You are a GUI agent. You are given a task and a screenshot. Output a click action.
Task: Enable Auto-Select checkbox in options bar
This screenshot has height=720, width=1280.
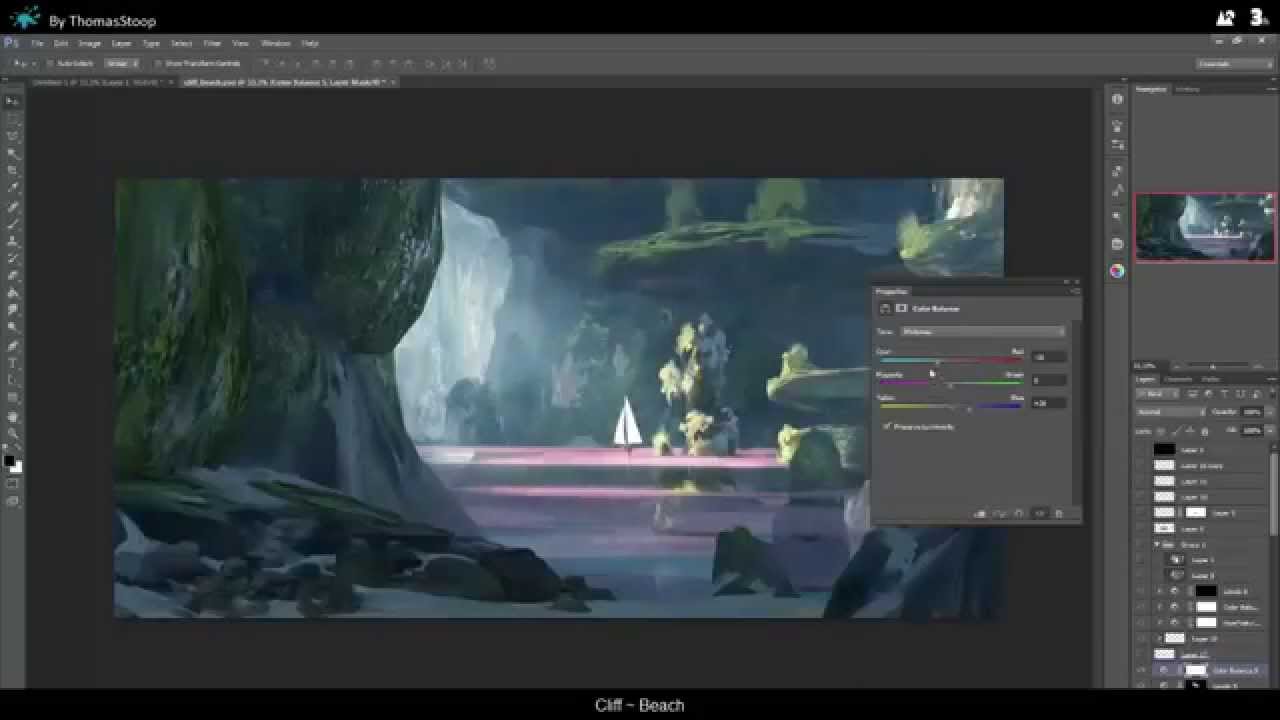49,63
